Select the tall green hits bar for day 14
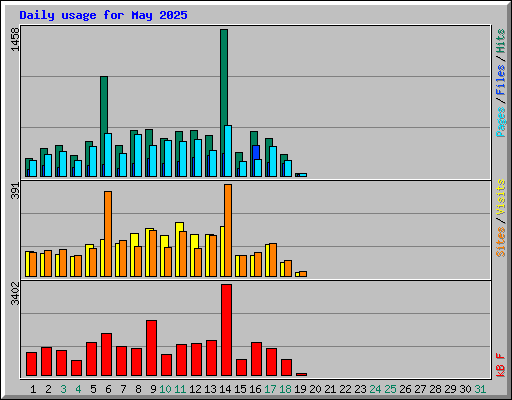The image size is (512, 400). [x=224, y=77]
